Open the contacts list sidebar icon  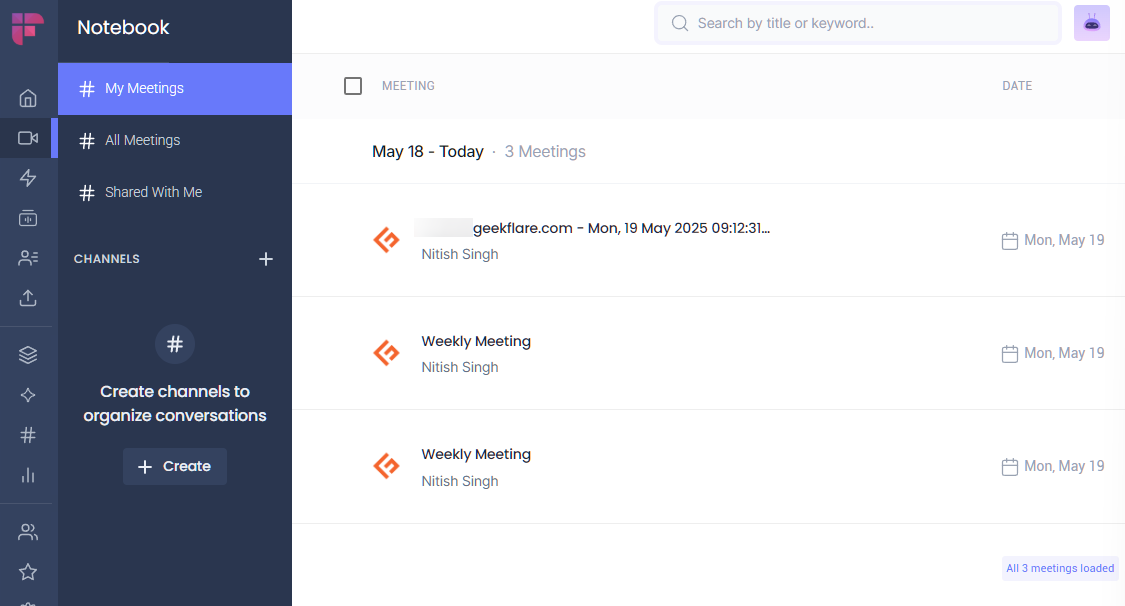click(x=28, y=258)
